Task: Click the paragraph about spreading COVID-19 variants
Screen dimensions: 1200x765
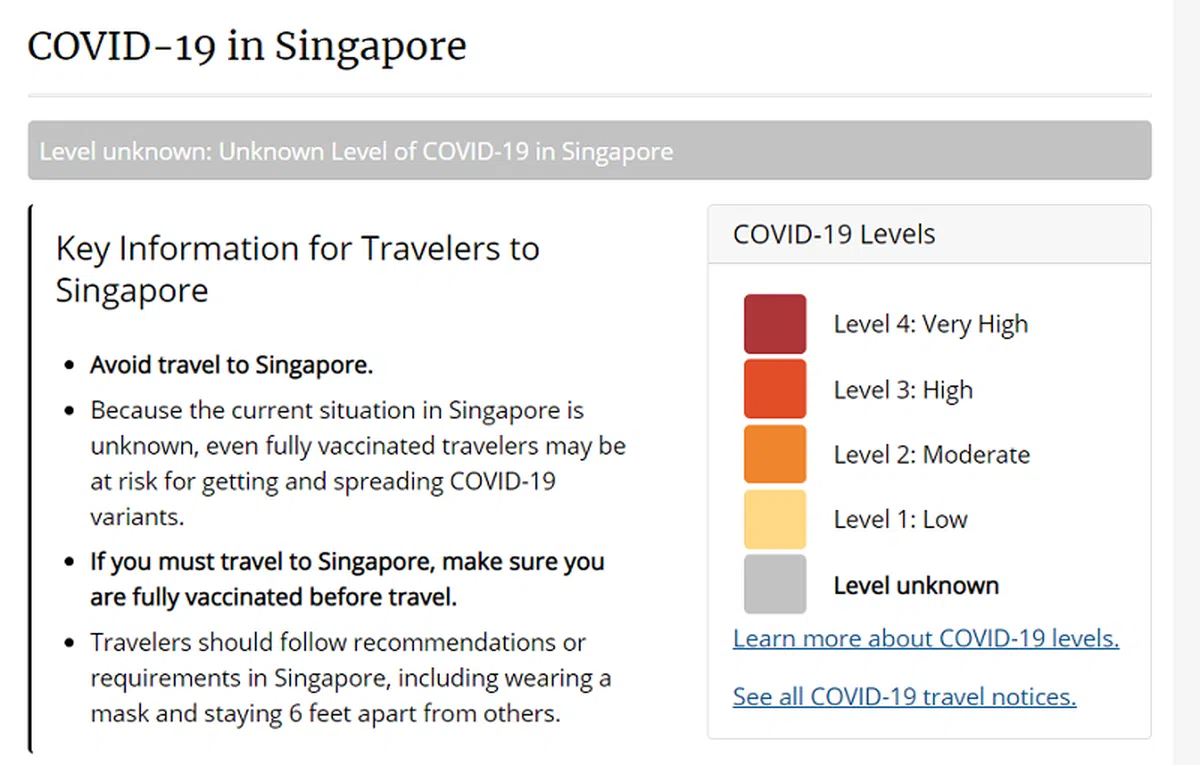Action: (x=357, y=464)
